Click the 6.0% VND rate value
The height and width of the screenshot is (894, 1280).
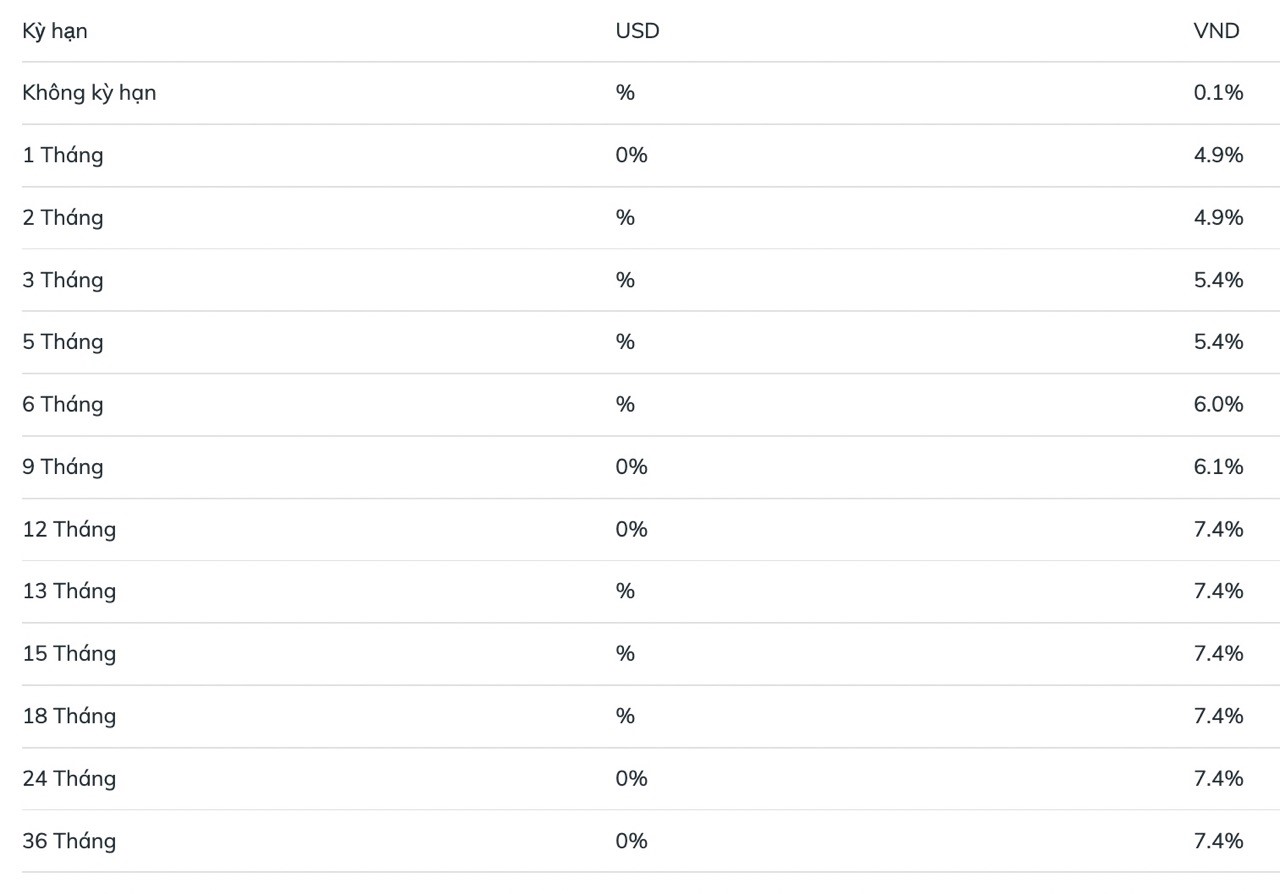[x=1218, y=404]
